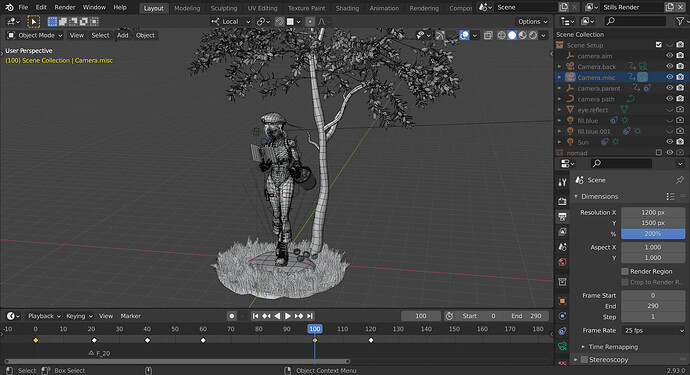Open the Output properties tab
This screenshot has height=375, width=690.
point(562,217)
